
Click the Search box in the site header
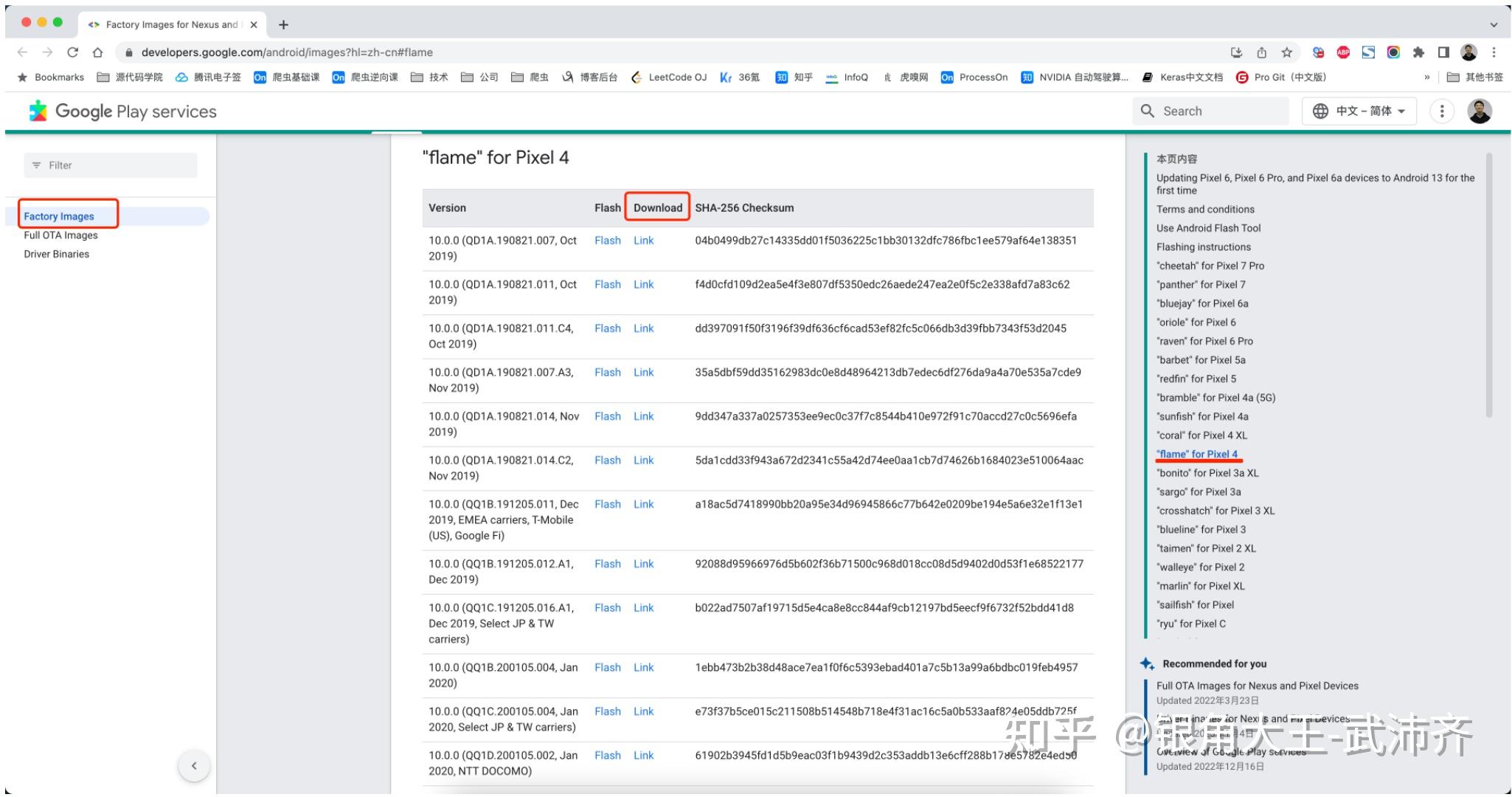point(1210,111)
